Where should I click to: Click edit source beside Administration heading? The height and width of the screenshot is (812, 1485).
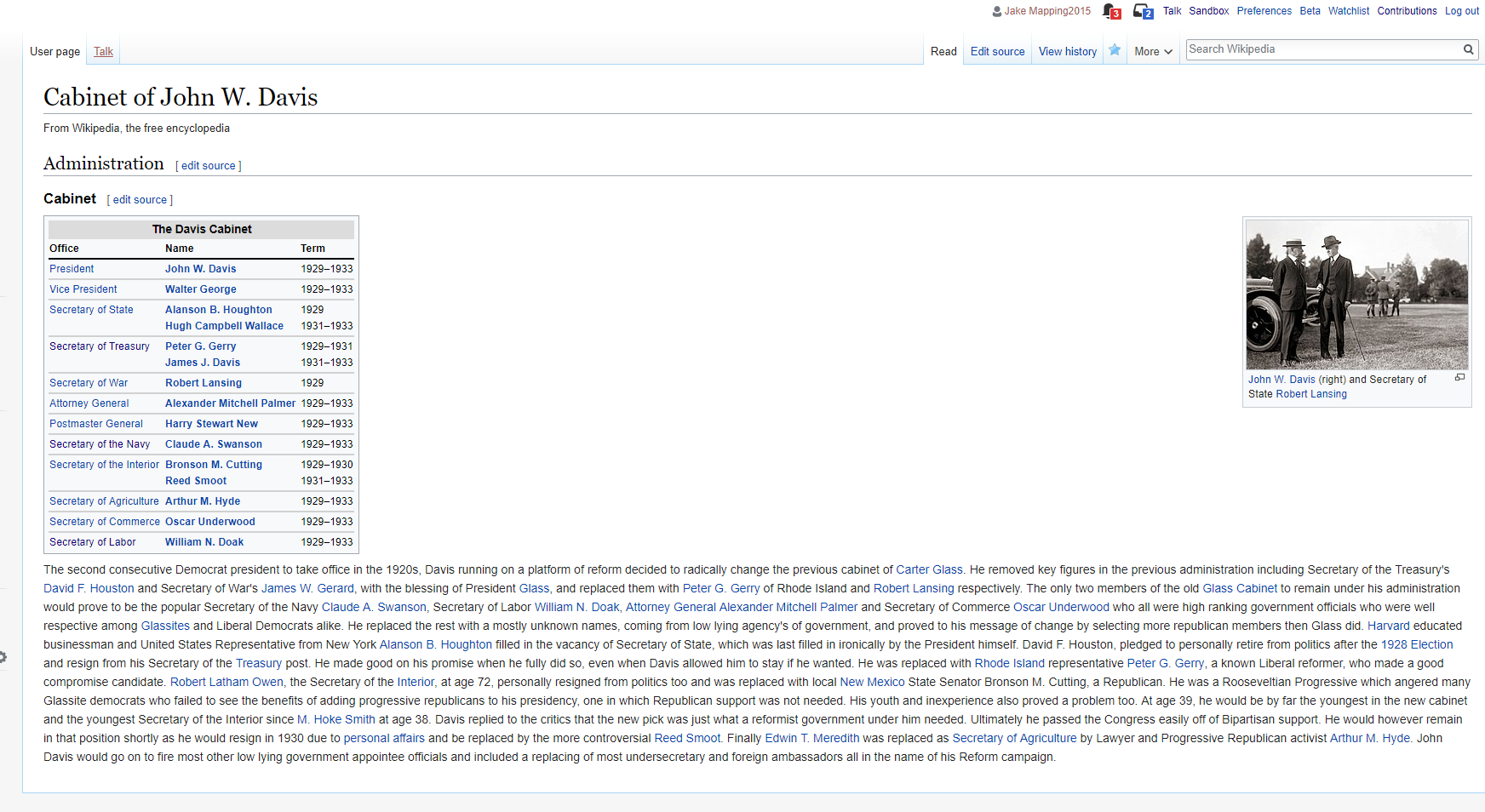tap(209, 166)
